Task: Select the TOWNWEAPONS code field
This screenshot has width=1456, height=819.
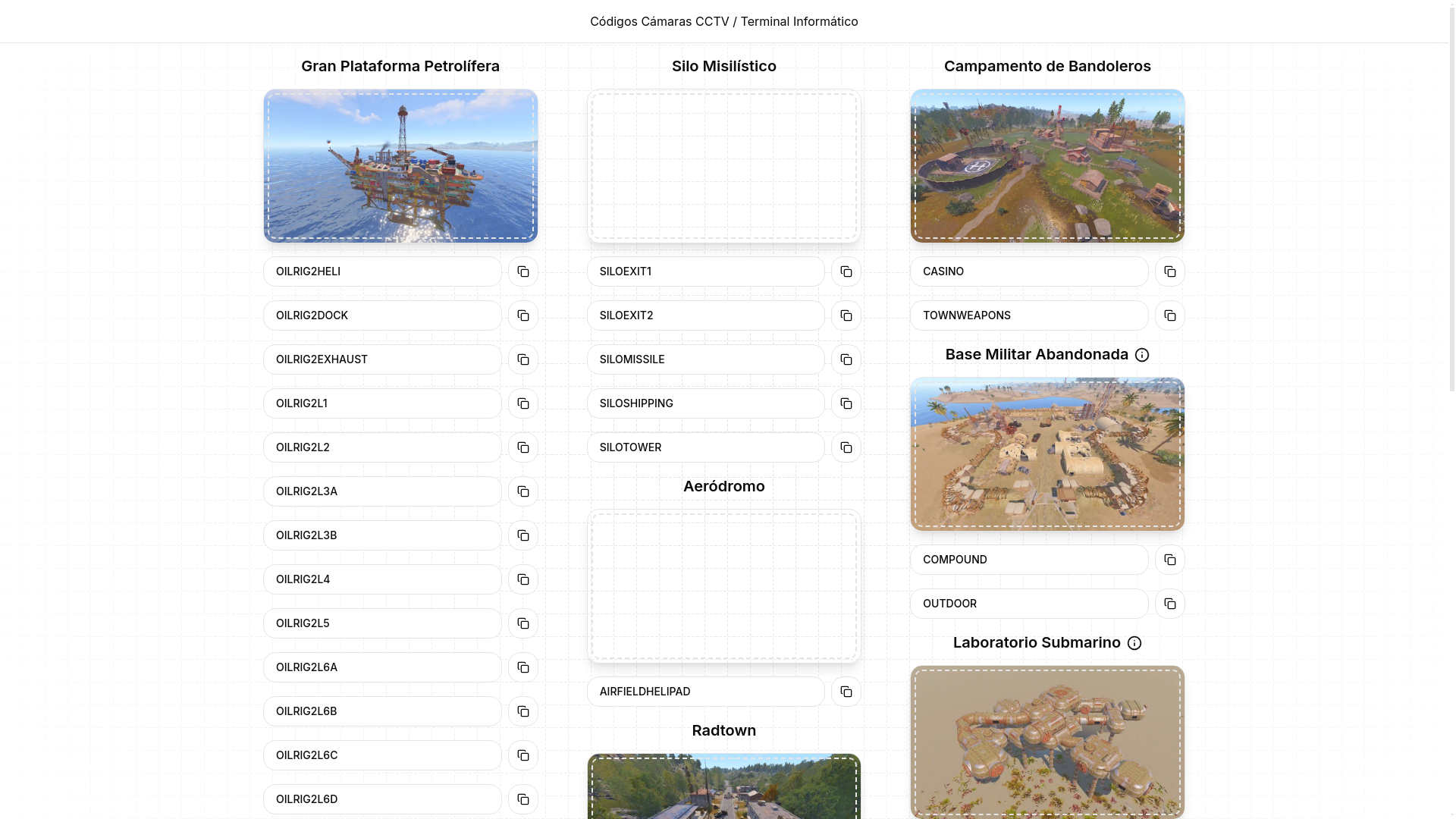Action: pos(1029,315)
